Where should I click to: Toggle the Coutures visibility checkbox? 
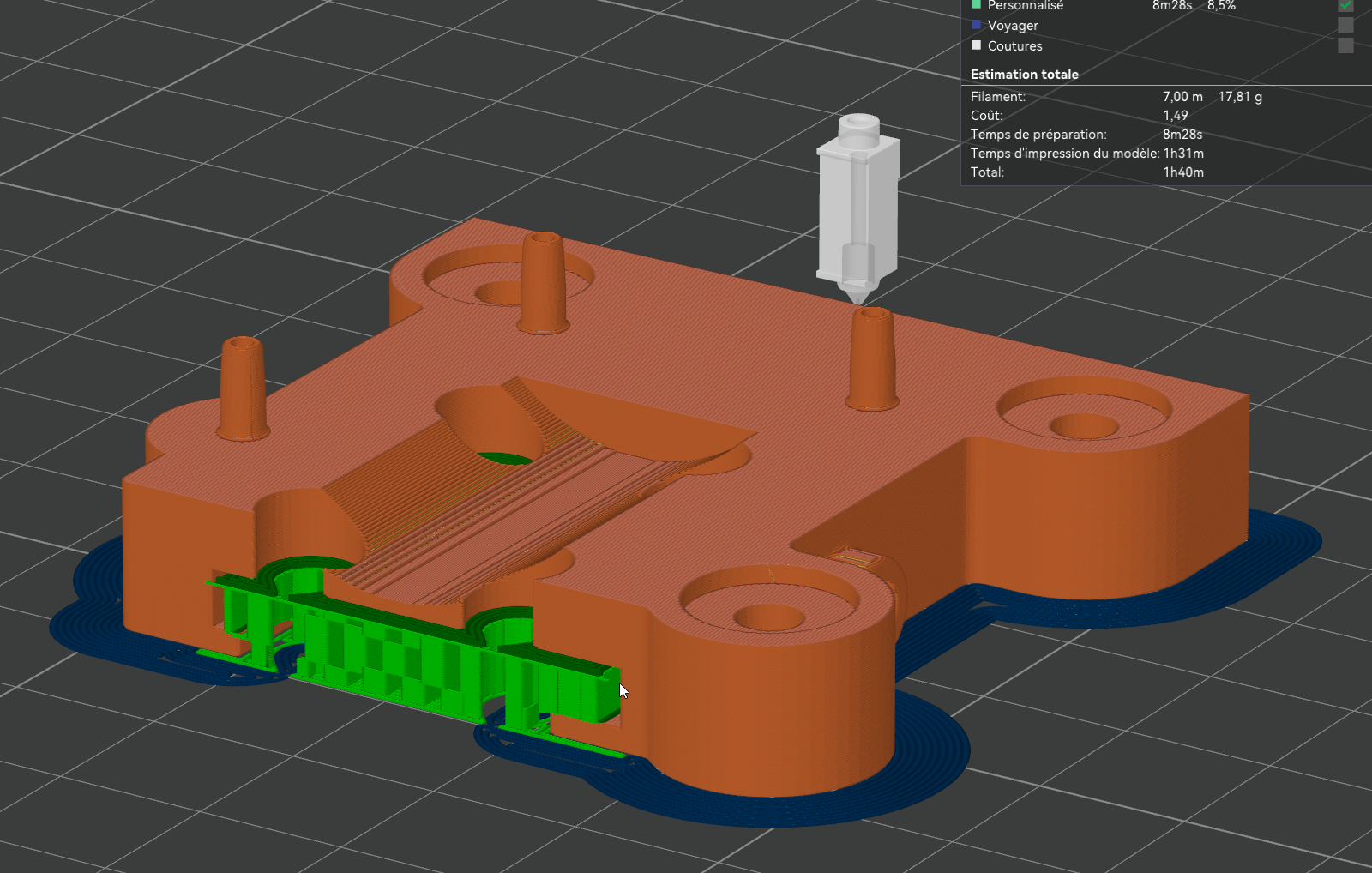pyautogui.click(x=1345, y=45)
